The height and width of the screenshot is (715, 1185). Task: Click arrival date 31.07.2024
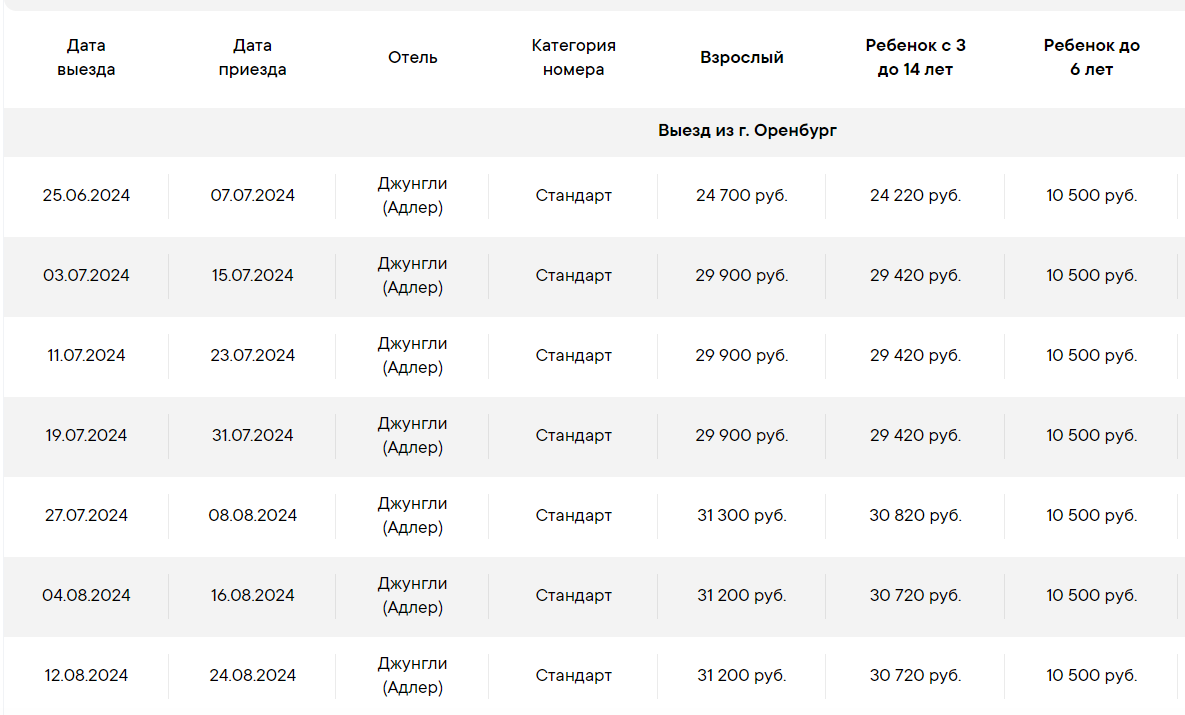[x=252, y=436]
